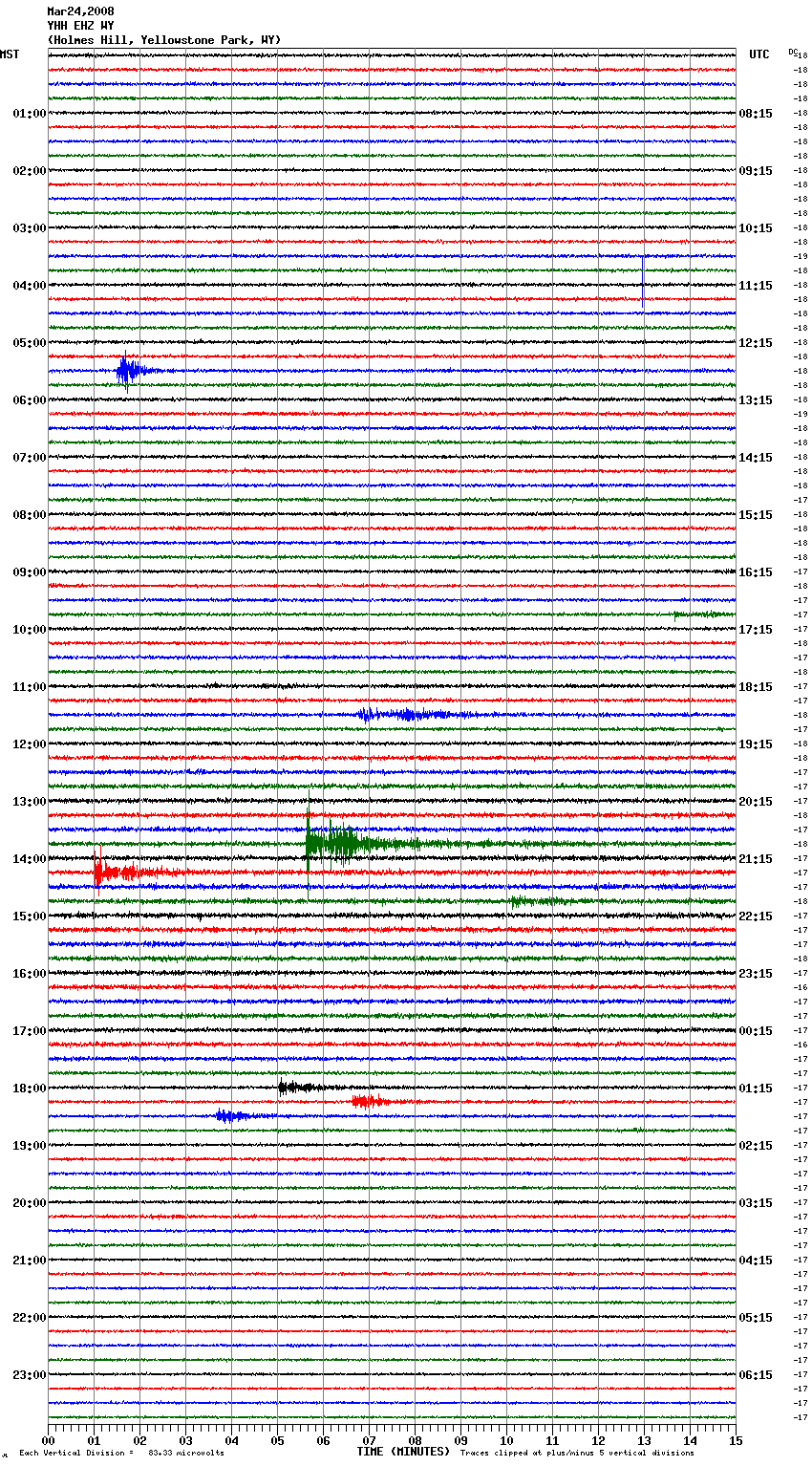Click the UTC timezone label

[x=759, y=54]
